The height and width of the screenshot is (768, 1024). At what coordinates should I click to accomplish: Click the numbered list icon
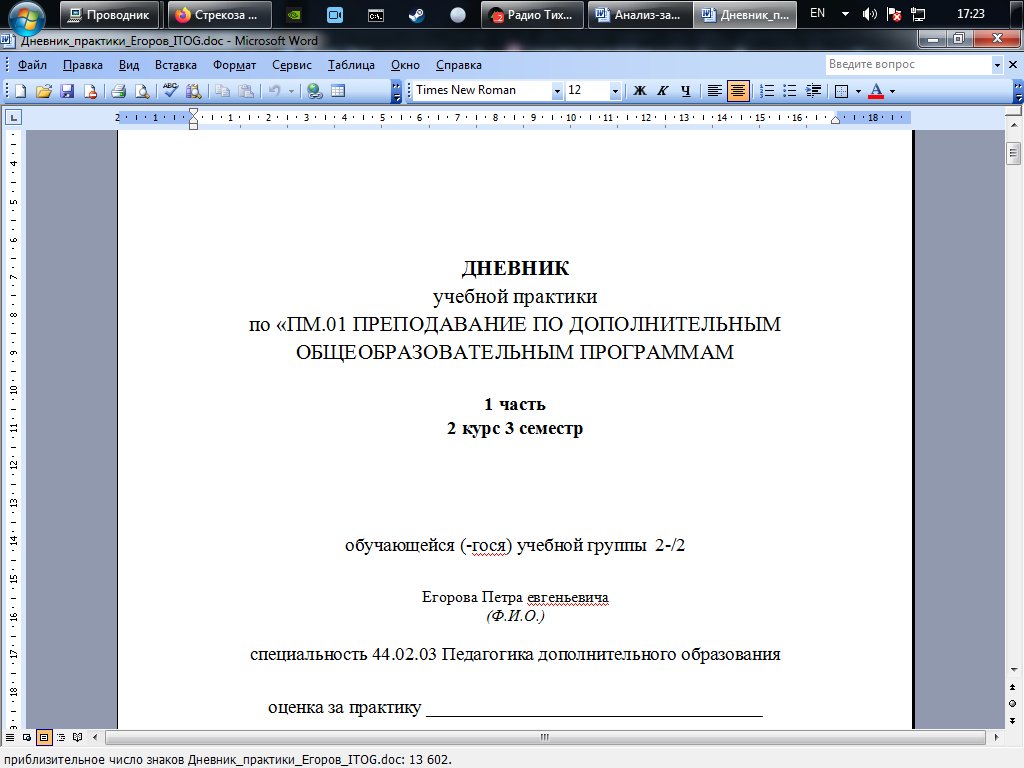click(x=767, y=91)
